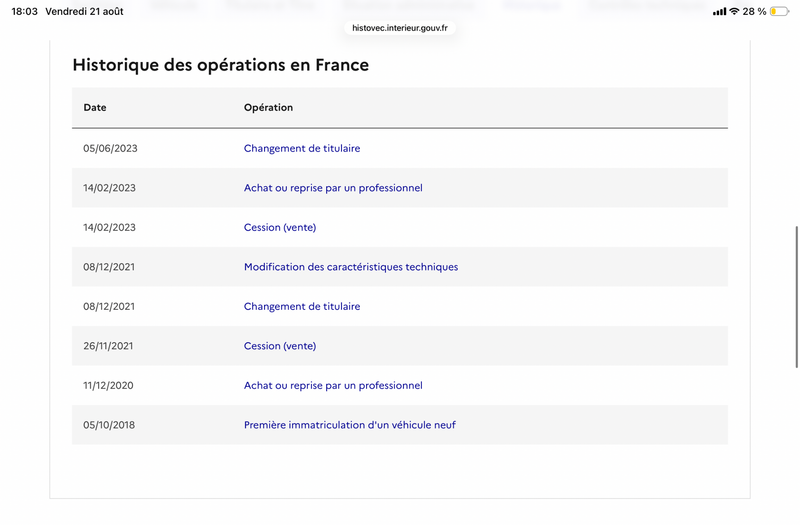
Task: Click the Historique des opérations en France heading
Action: (x=220, y=65)
